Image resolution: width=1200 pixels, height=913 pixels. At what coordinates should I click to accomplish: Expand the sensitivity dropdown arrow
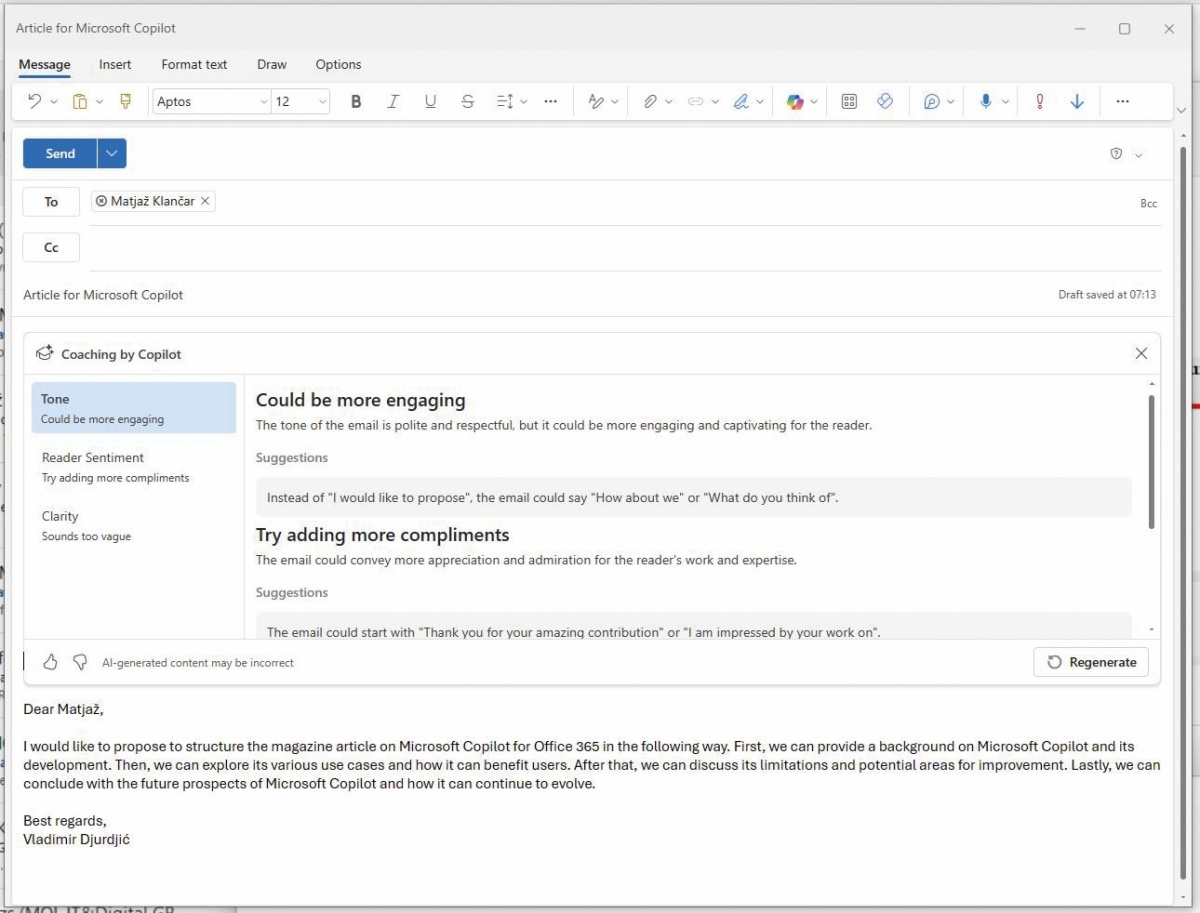[1138, 155]
